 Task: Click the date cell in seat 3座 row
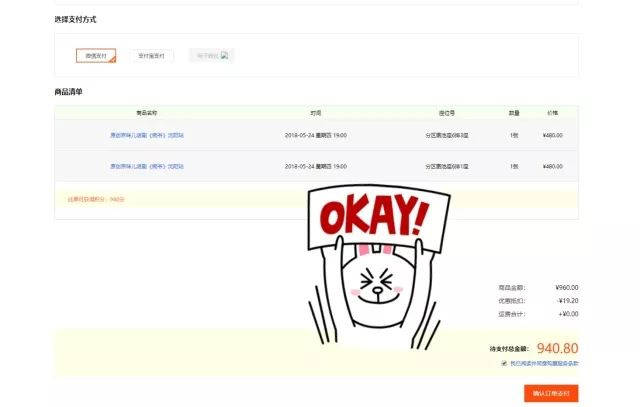pyautogui.click(x=316, y=135)
